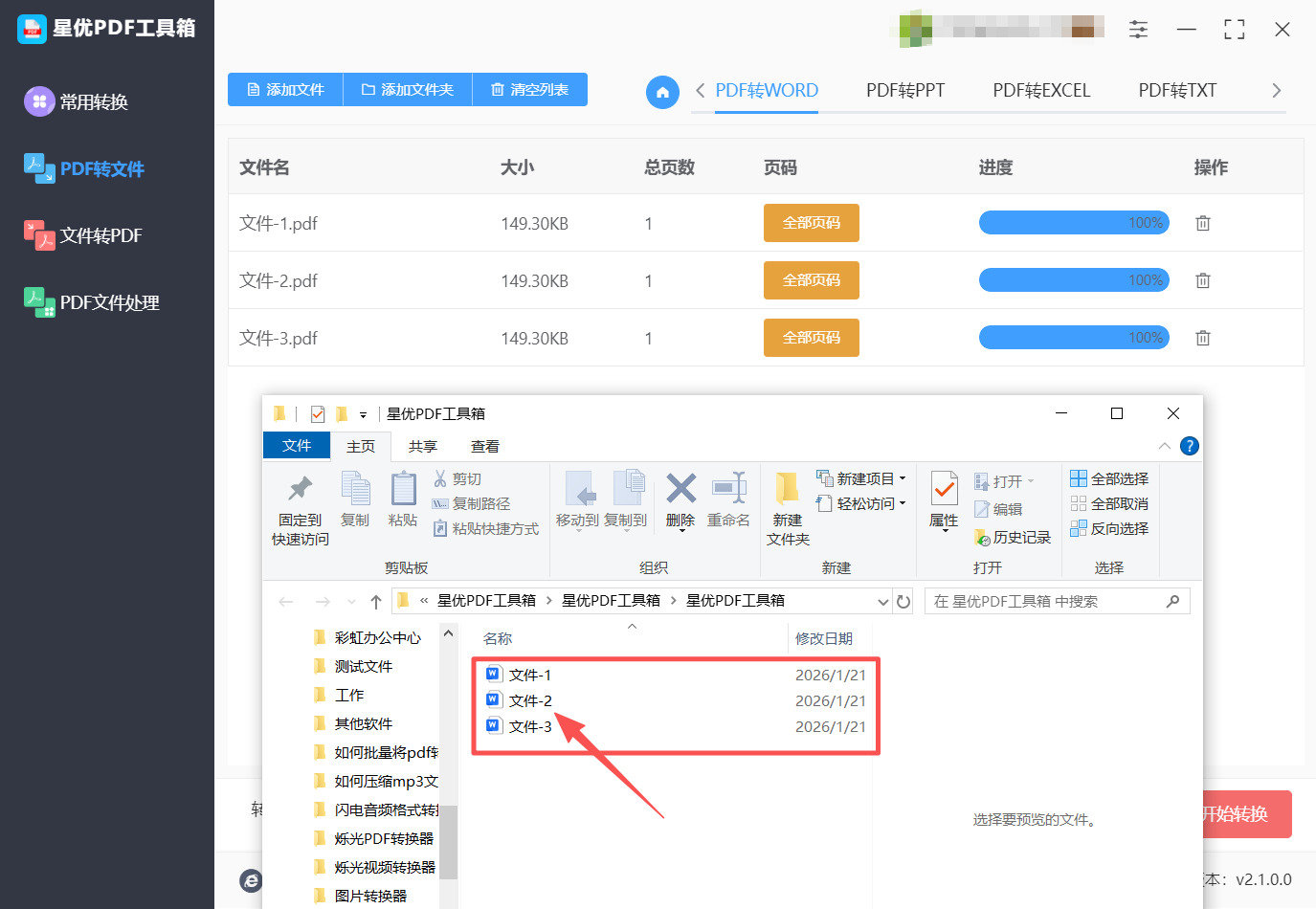Switch to PDF转WORD tab
1316x909 pixels.
[x=767, y=90]
